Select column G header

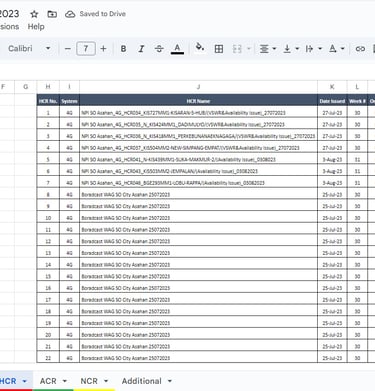click(26, 87)
